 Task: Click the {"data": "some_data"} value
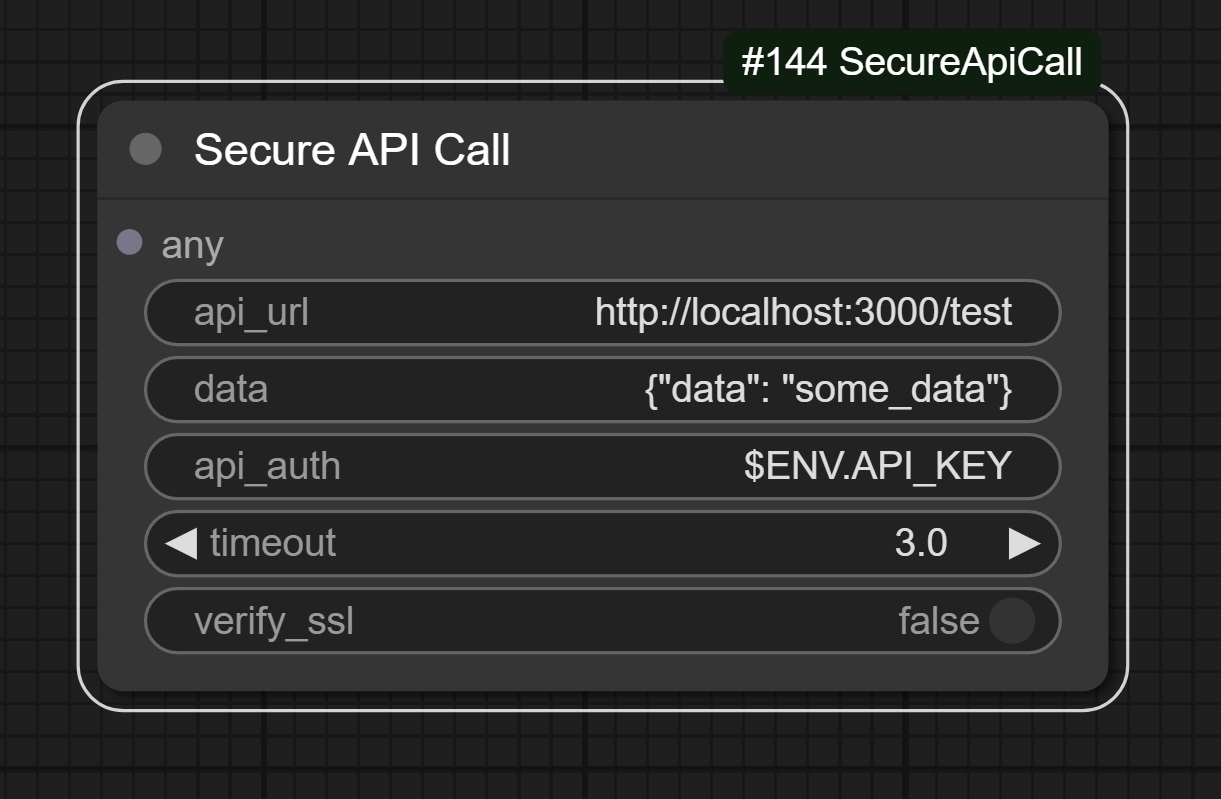828,389
